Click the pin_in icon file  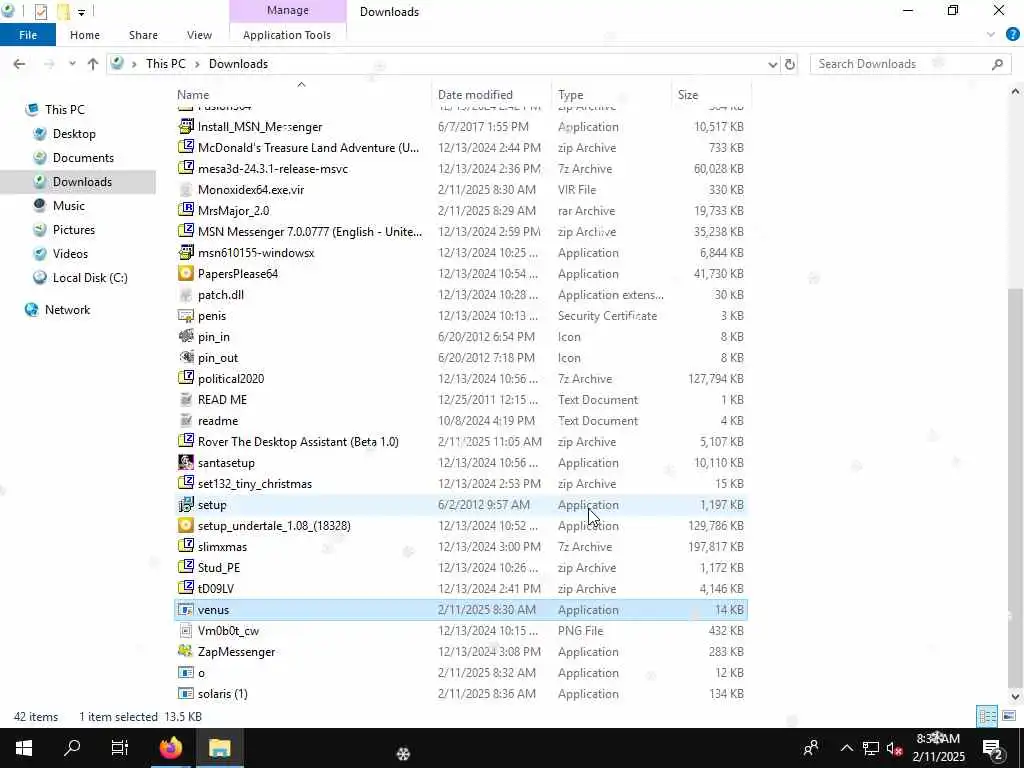point(186,336)
